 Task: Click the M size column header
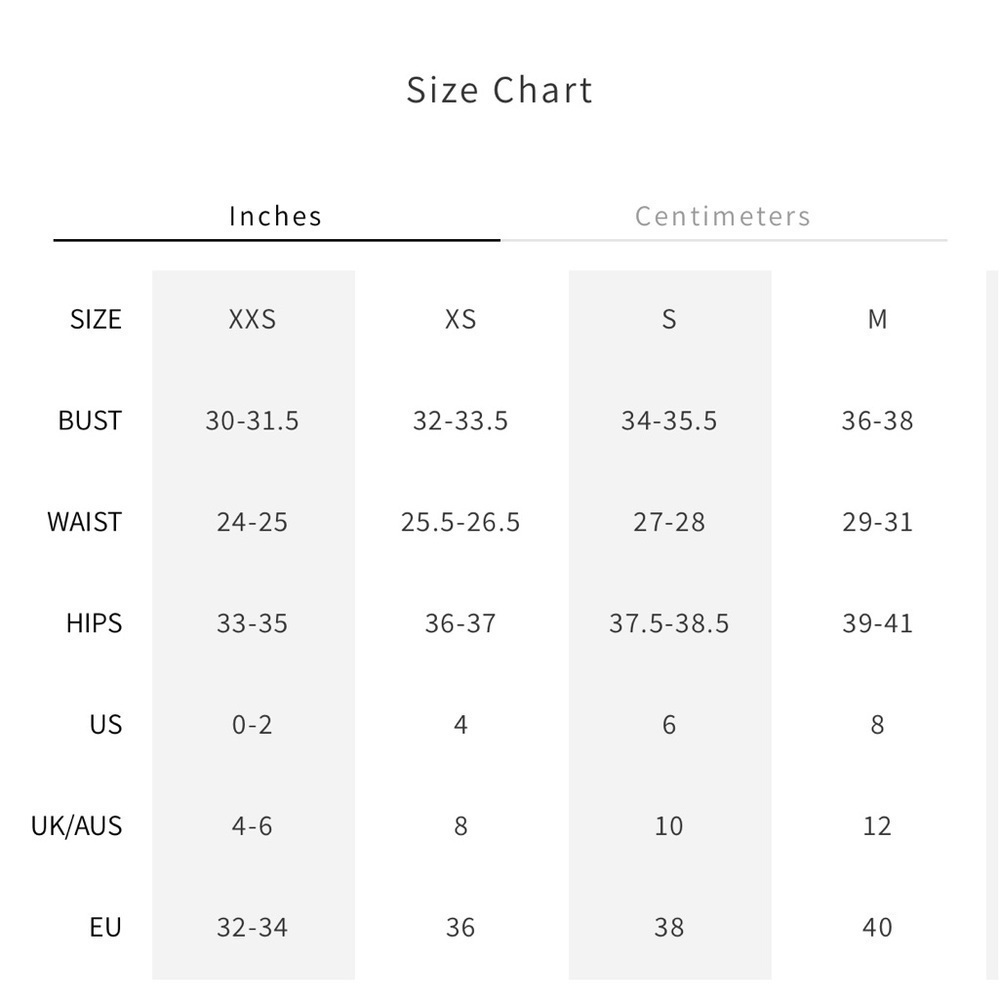coord(877,319)
